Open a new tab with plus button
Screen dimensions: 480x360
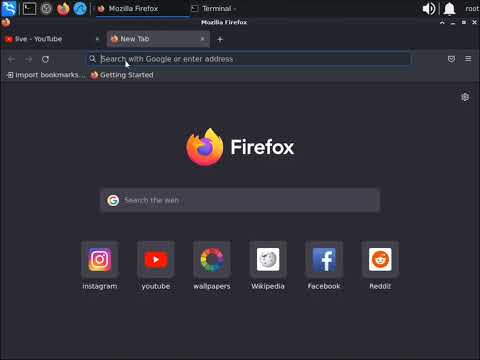220,39
